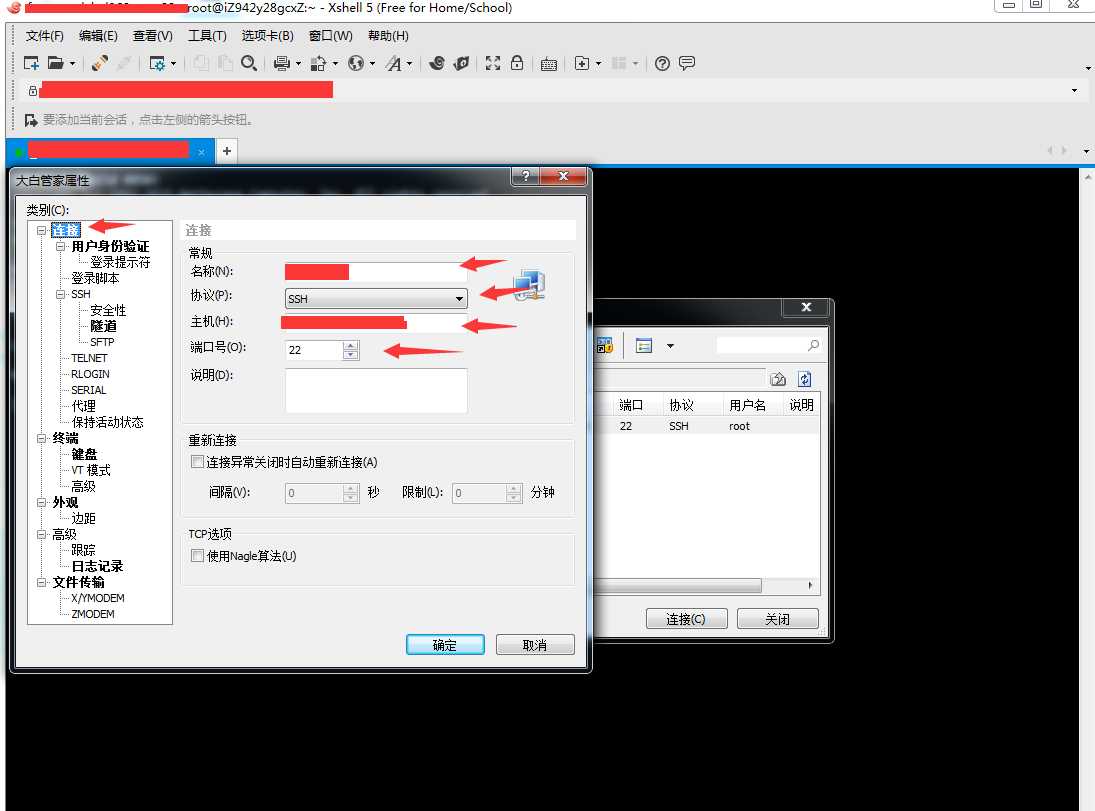The width and height of the screenshot is (1095, 811).
Task: Click the Sessions dialog horizontal scrollbar
Action: (x=677, y=585)
